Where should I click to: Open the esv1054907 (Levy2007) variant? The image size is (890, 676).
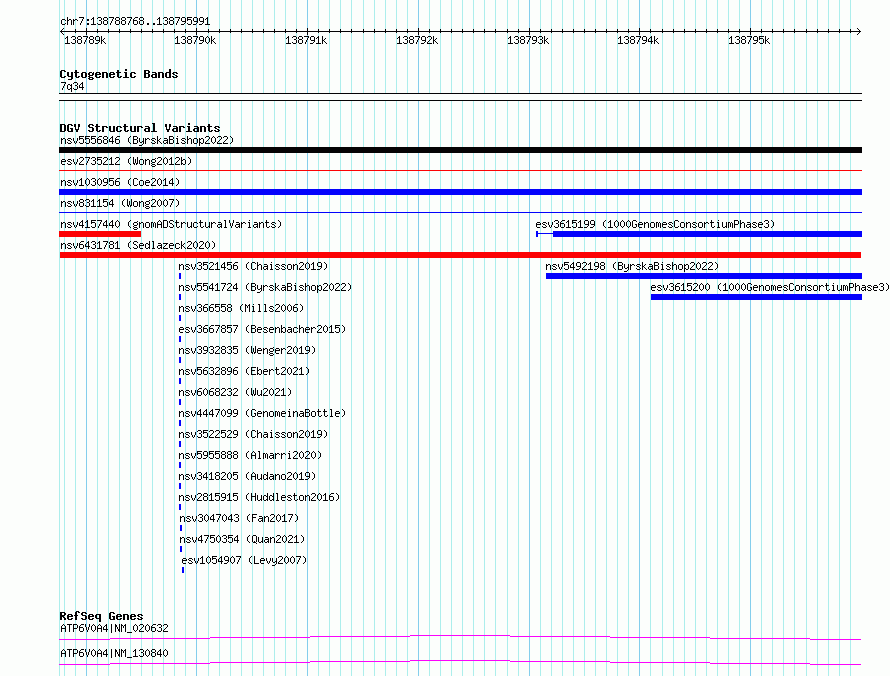tap(244, 560)
